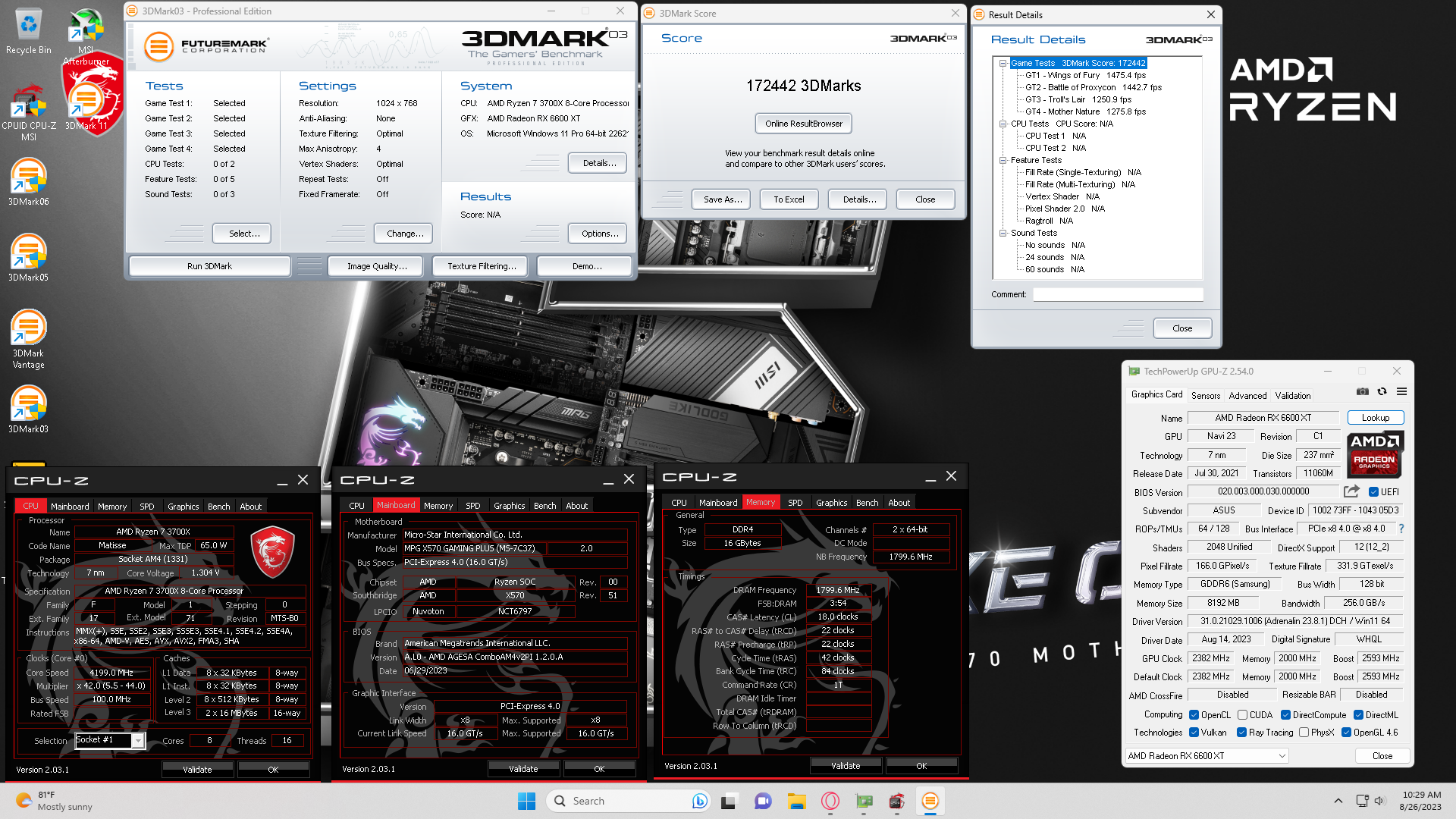
Task: Open SPD tab in the Memory CPU-Z window
Action: (795, 503)
